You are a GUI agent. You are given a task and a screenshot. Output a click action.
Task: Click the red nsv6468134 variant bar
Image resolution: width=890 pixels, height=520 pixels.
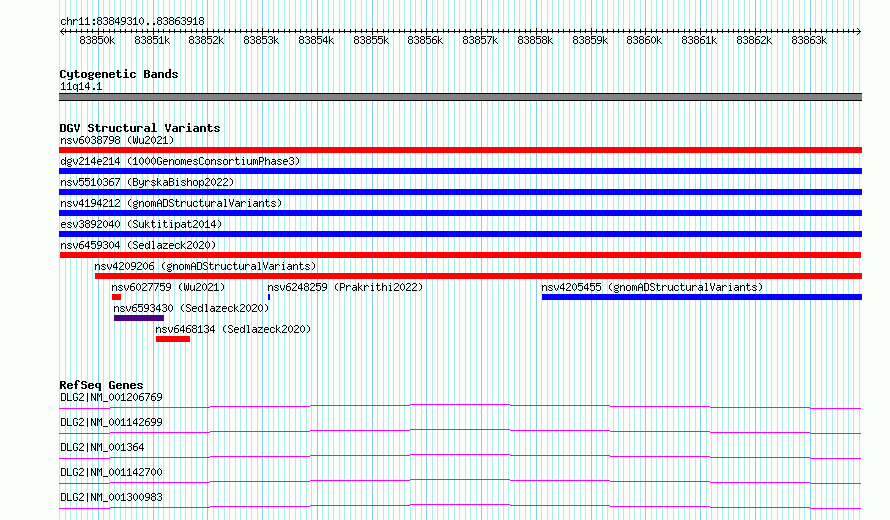(173, 339)
